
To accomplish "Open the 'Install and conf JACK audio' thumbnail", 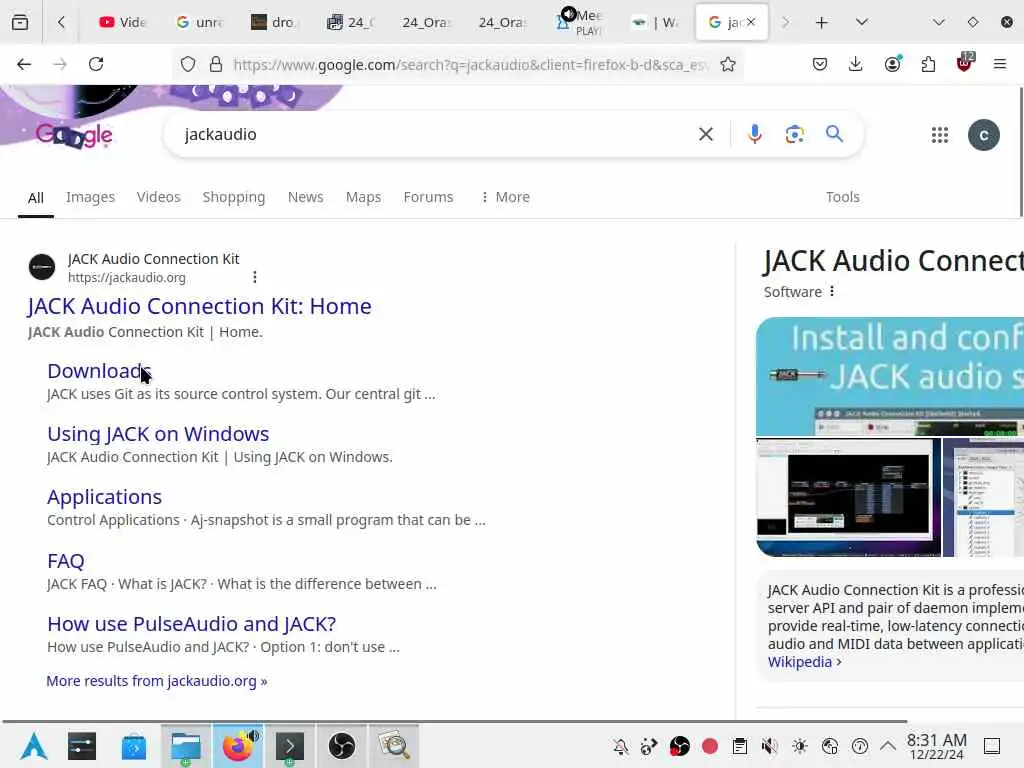I will (889, 377).
